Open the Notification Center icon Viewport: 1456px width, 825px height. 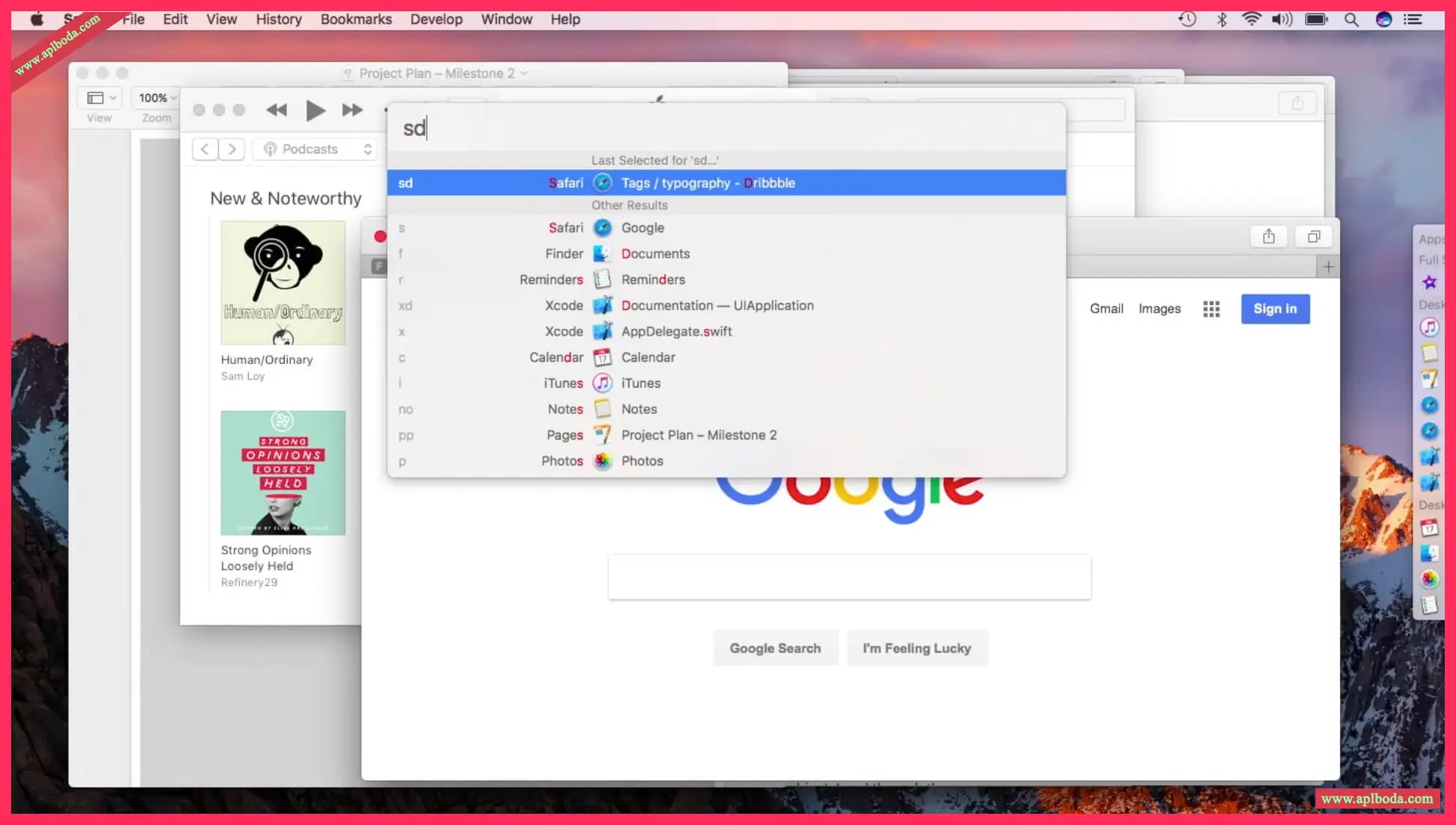coord(1413,19)
